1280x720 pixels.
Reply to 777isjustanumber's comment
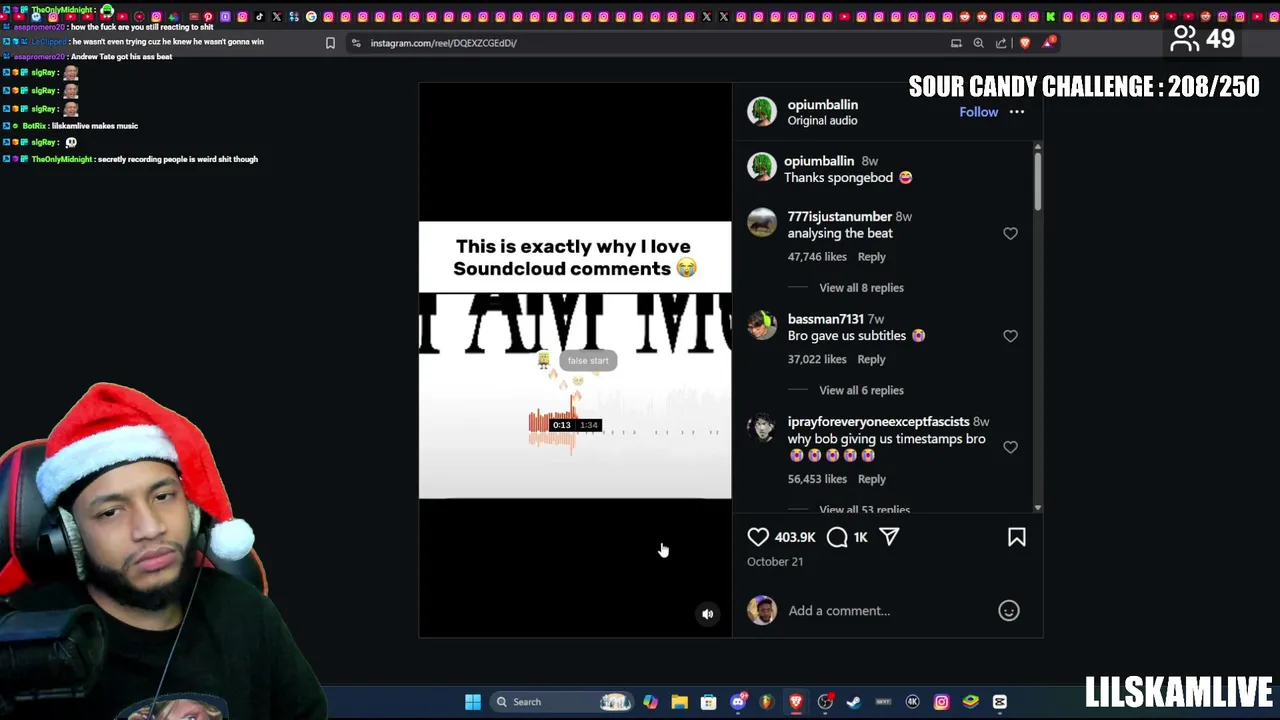pos(871,257)
